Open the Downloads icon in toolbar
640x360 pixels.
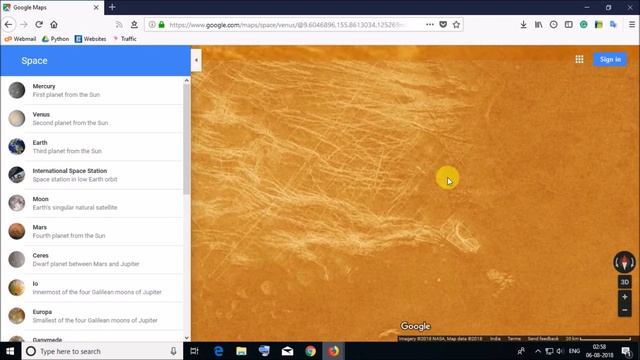[x=523, y=24]
